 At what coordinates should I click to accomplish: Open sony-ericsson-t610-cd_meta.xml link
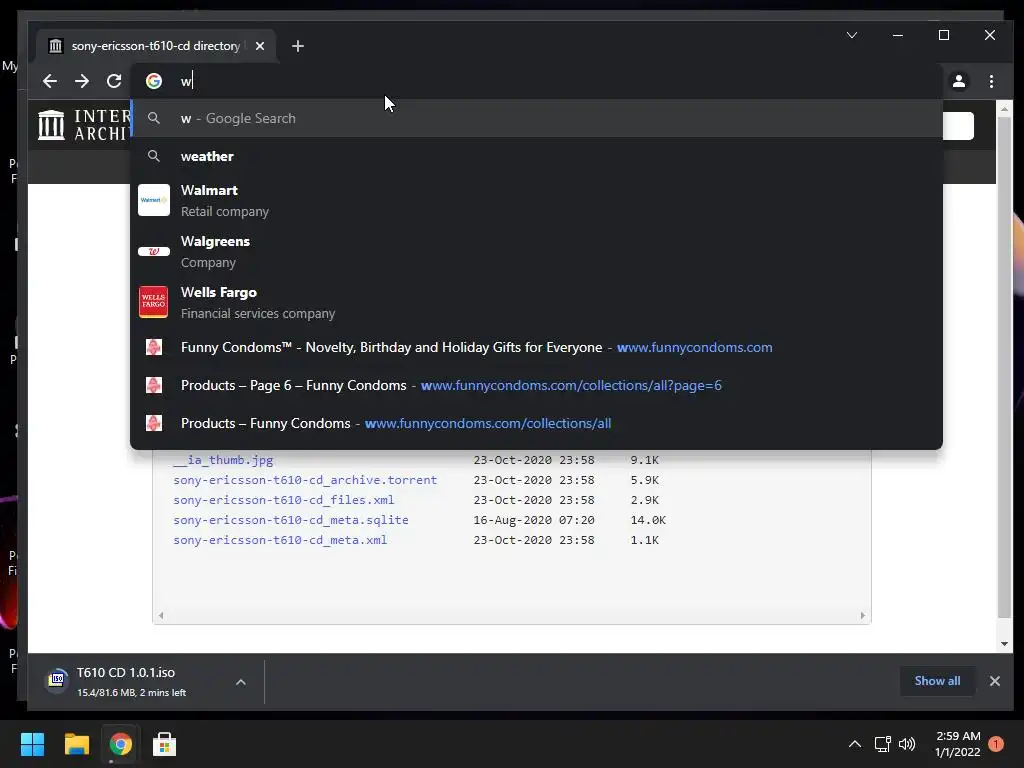click(280, 540)
